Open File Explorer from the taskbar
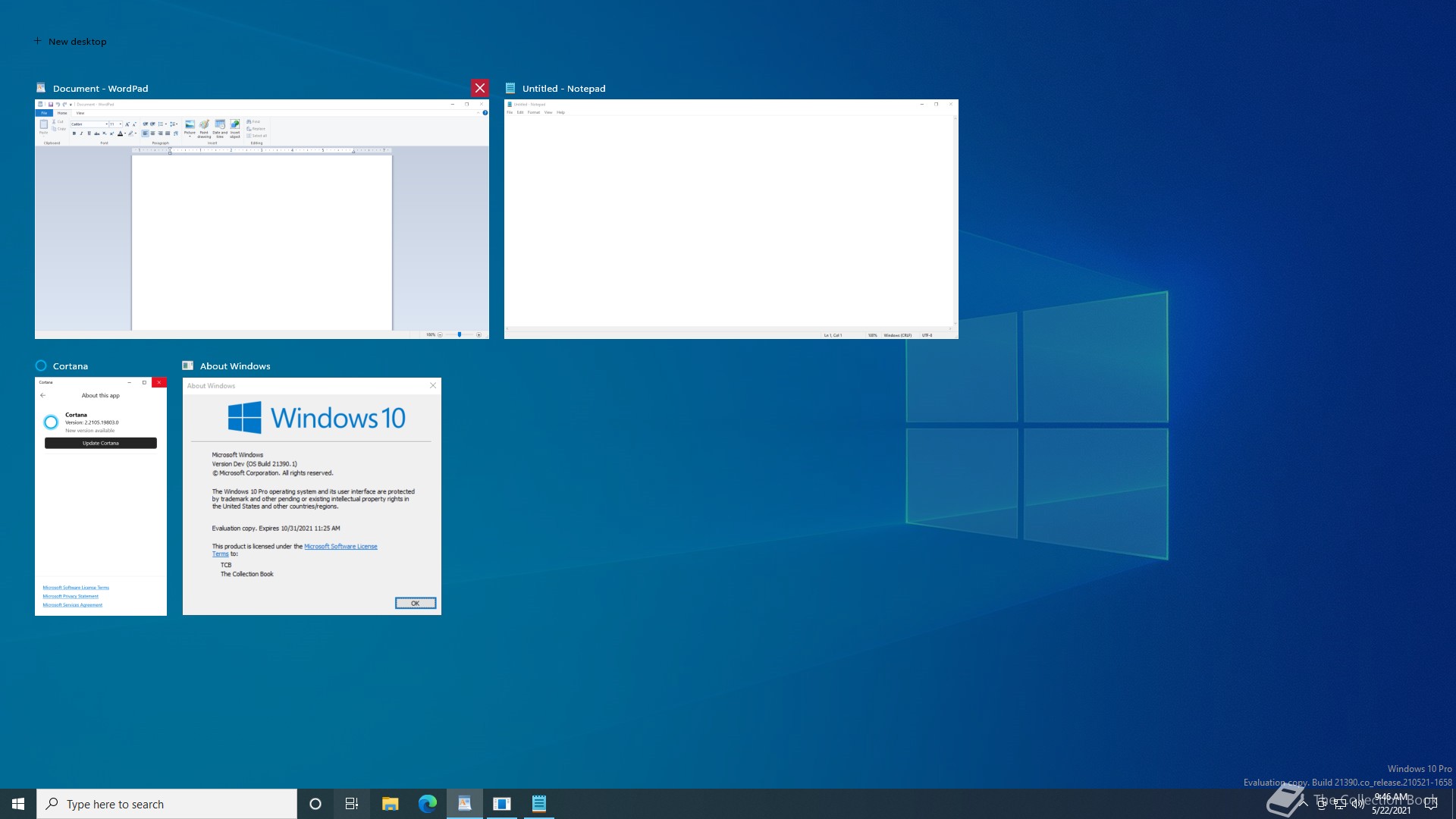This screenshot has width=1456, height=819. tap(390, 804)
